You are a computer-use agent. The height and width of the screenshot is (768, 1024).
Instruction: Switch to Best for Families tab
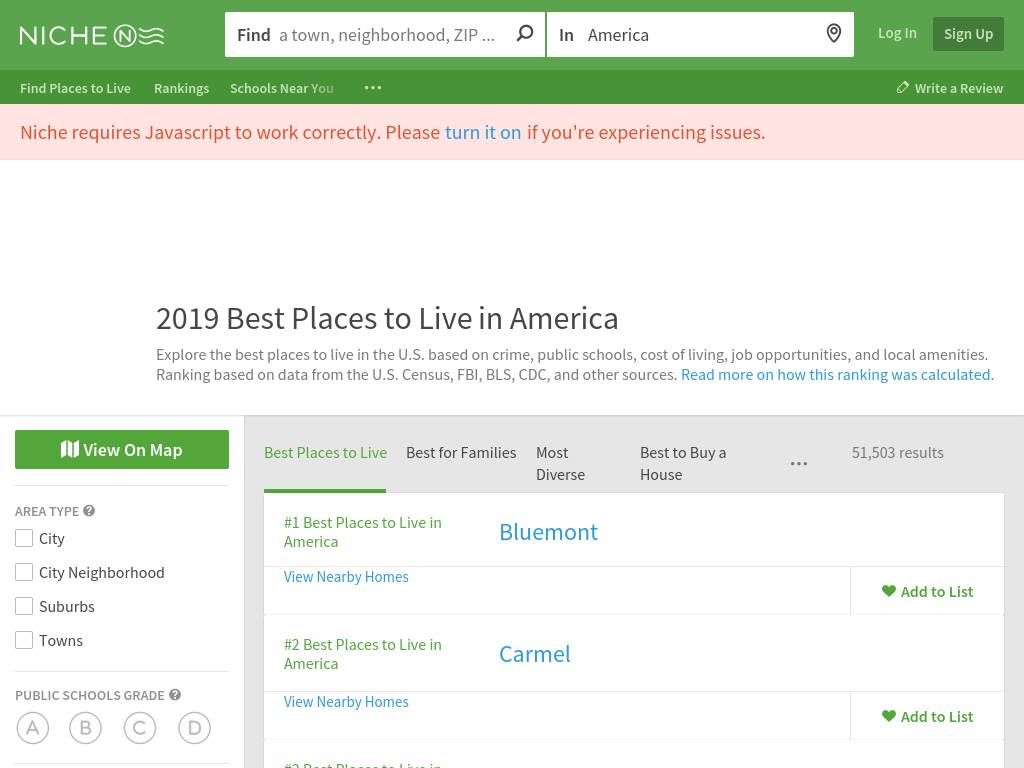pyautogui.click(x=461, y=453)
